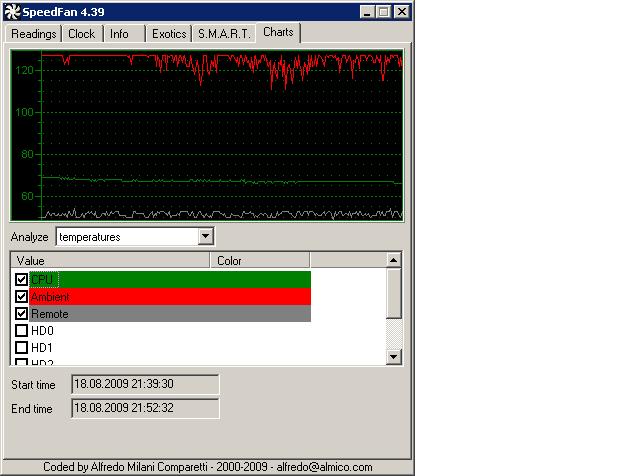
Task: Open the Info tab
Action: pos(124,34)
